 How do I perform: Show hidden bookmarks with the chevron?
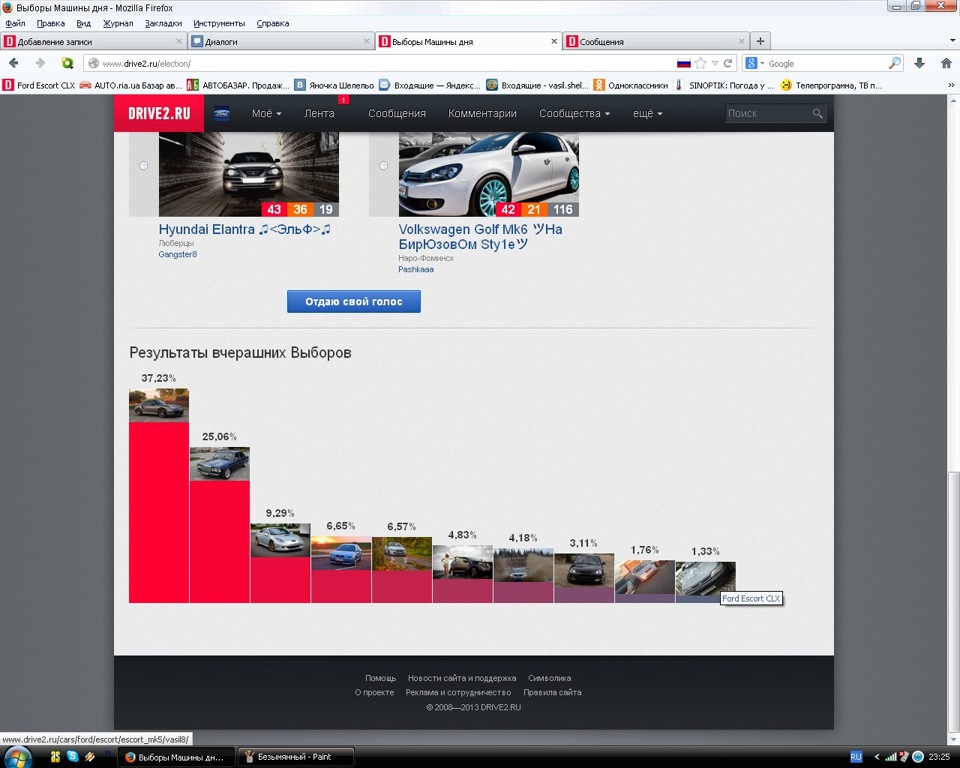click(951, 85)
